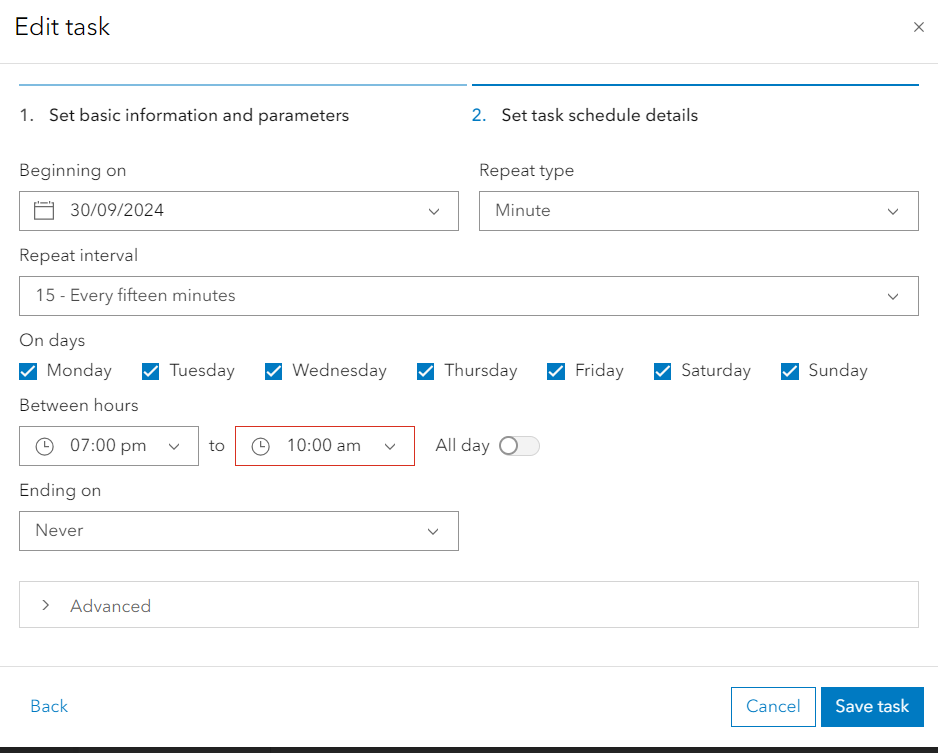Viewport: 938px width, 753px height.
Task: Uncheck the Sunday checkbox
Action: click(790, 371)
